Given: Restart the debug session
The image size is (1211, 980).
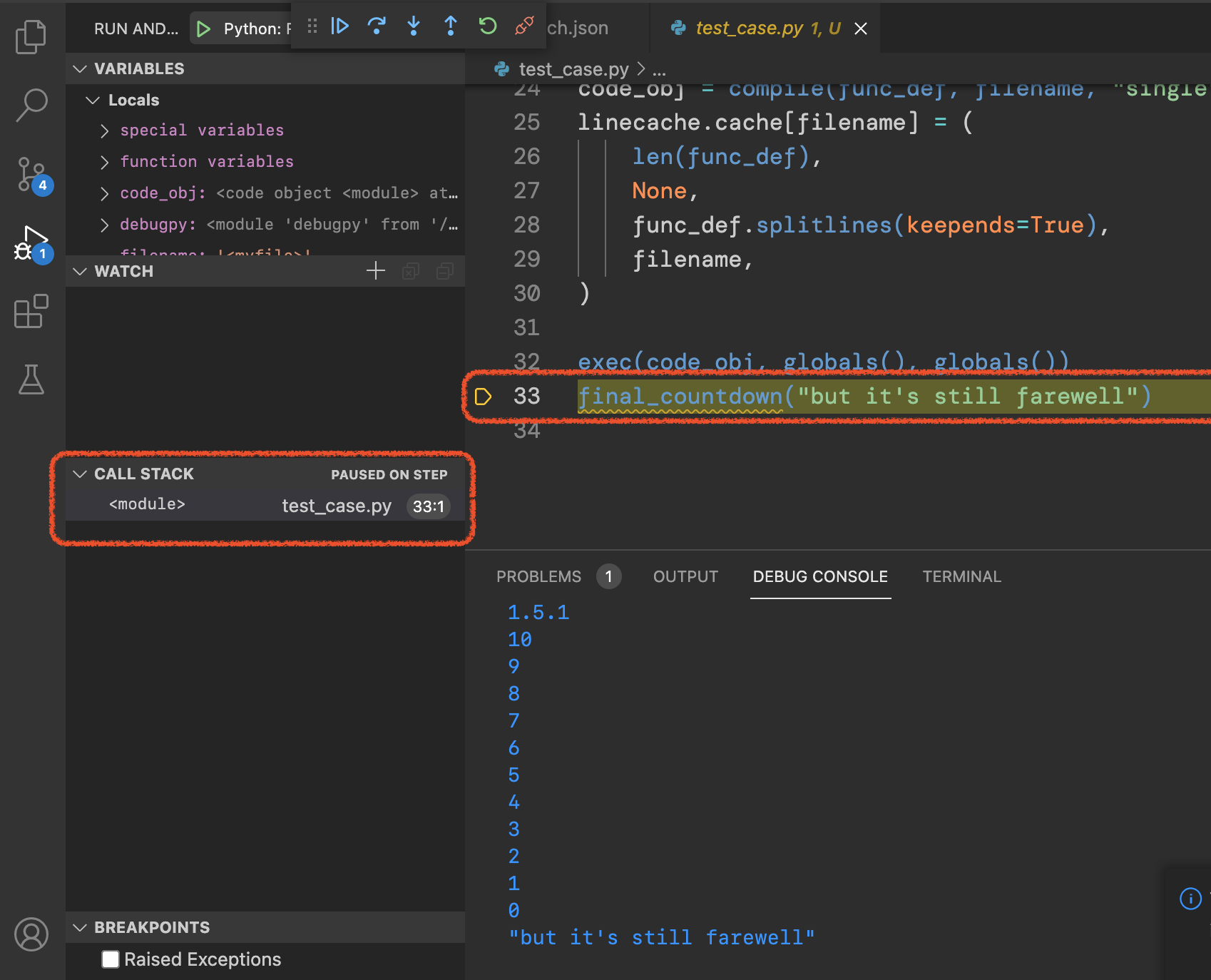Looking at the screenshot, I should pyautogui.click(x=487, y=27).
